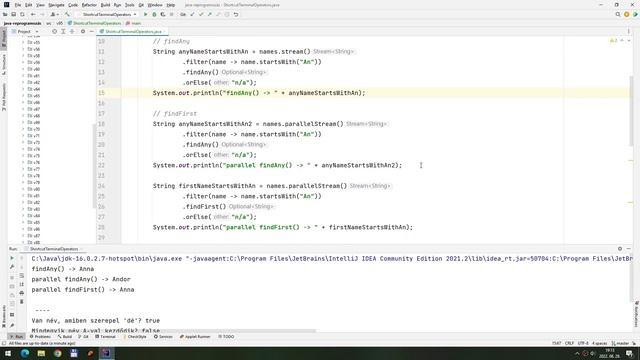Select ShortcutTerminalOperators.java editor tab
This screenshot has width=640, height=360.
(x=133, y=31)
